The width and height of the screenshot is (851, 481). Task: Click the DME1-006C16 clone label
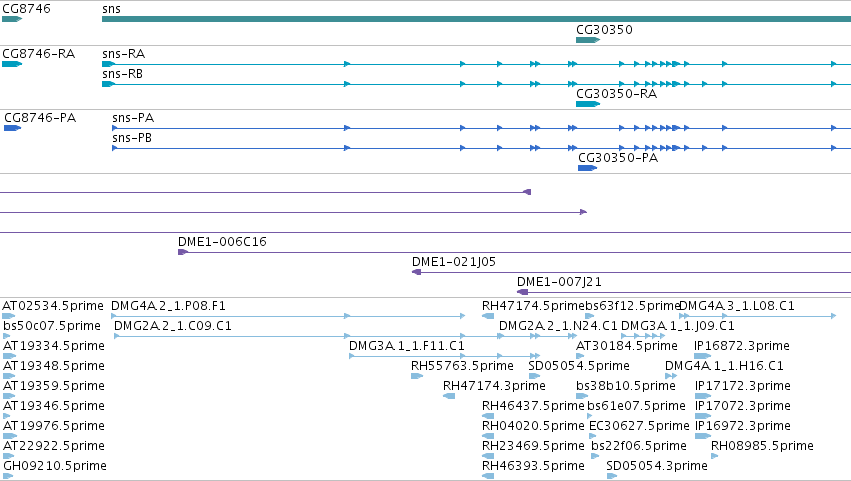pos(223,242)
